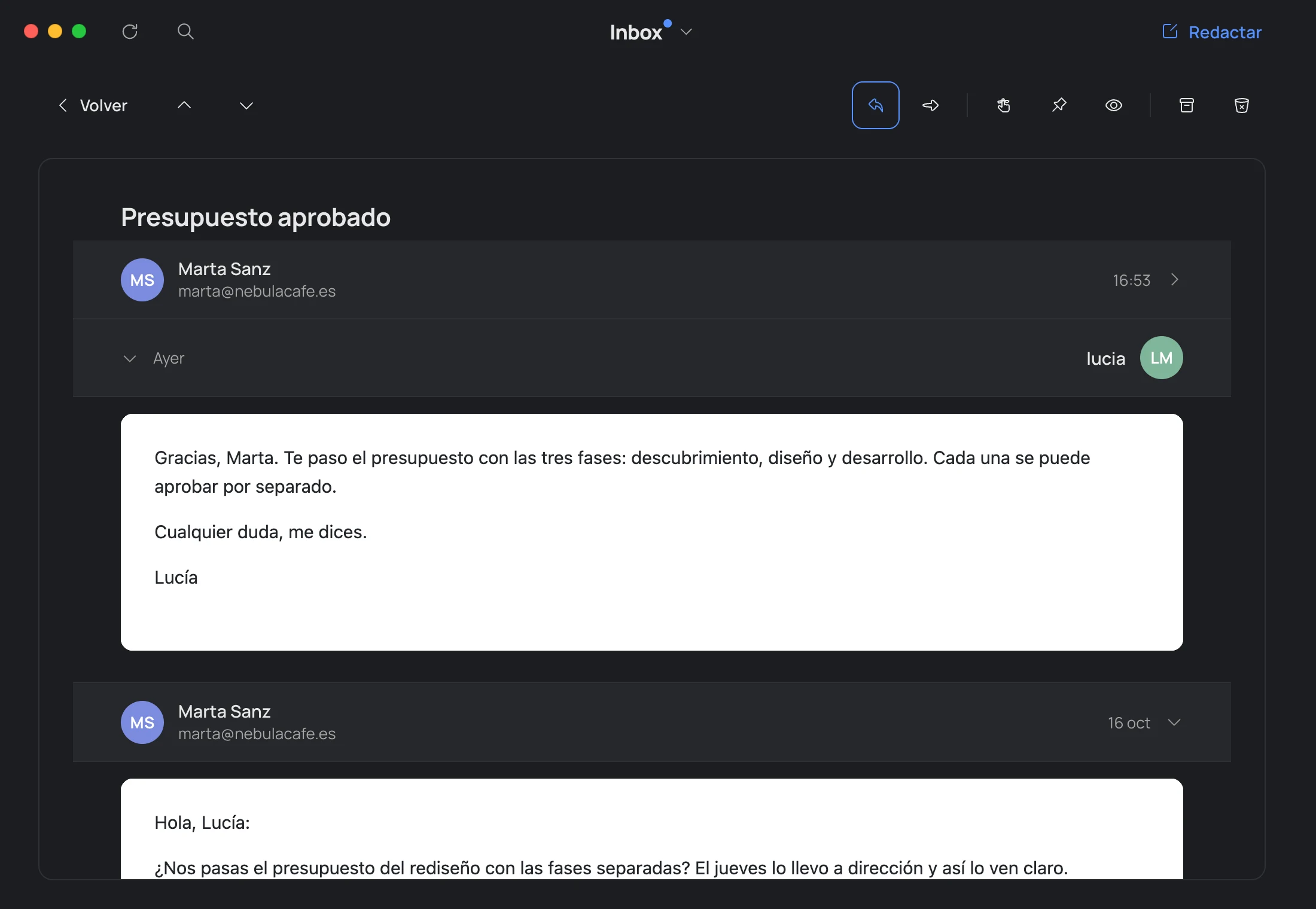Click the 16 oct date label
Viewport: 1316px width, 909px height.
pyautogui.click(x=1129, y=722)
